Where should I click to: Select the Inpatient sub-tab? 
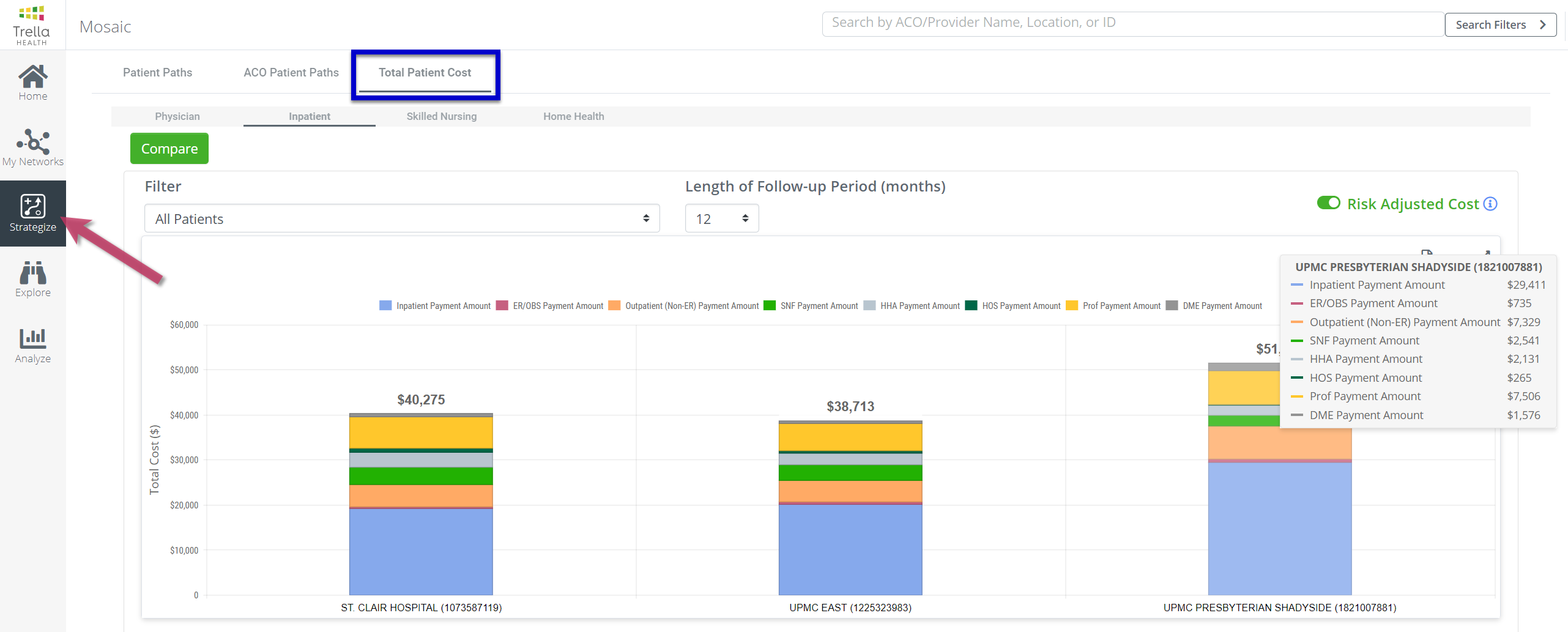[310, 116]
